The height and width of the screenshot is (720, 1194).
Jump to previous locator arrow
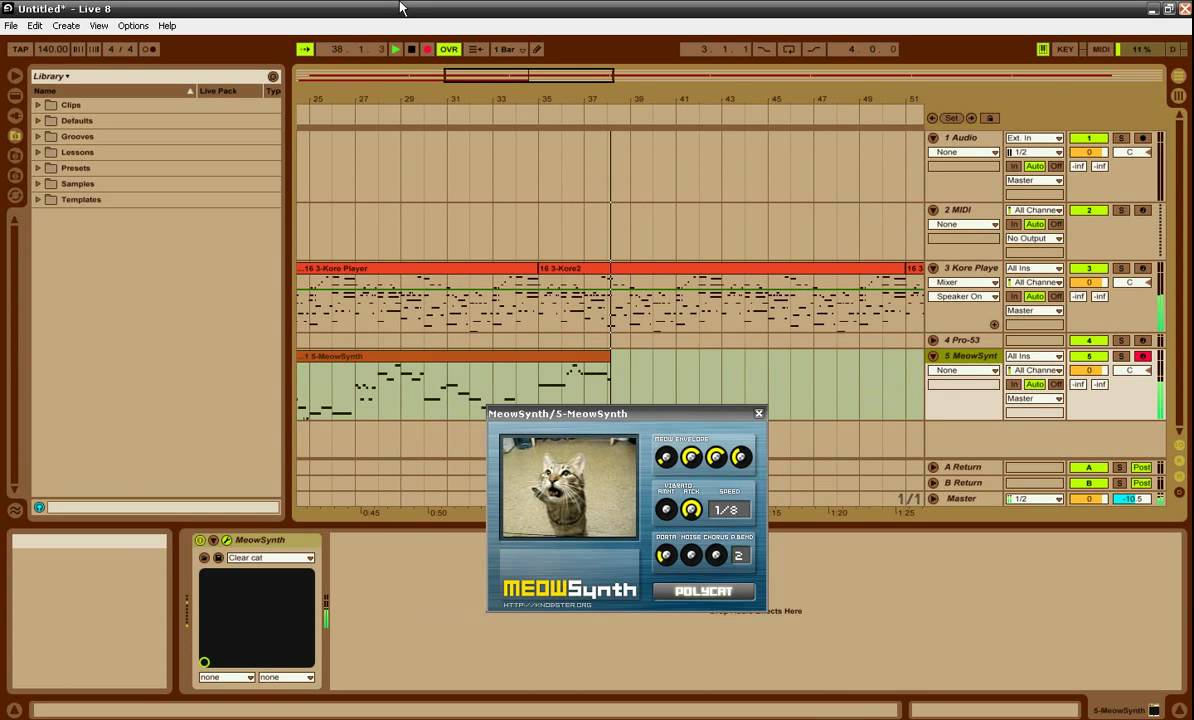tap(933, 119)
